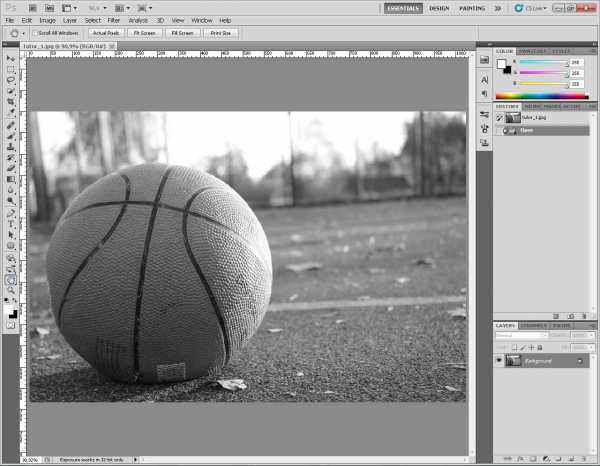
Task: Open the Image menu
Action: 47,20
